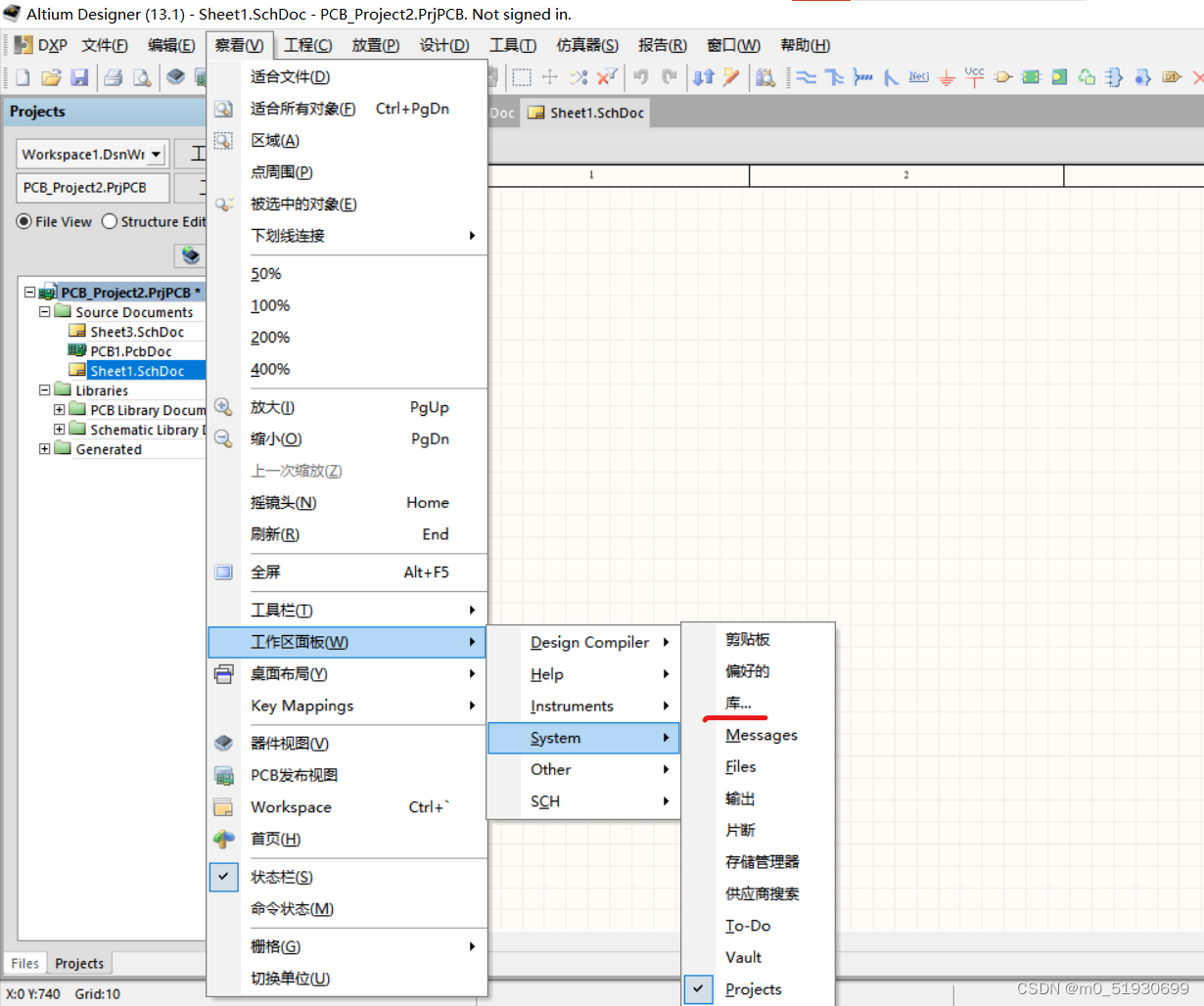The height and width of the screenshot is (1006, 1204).
Task: Click the Cross Probe icon
Action: point(732,77)
